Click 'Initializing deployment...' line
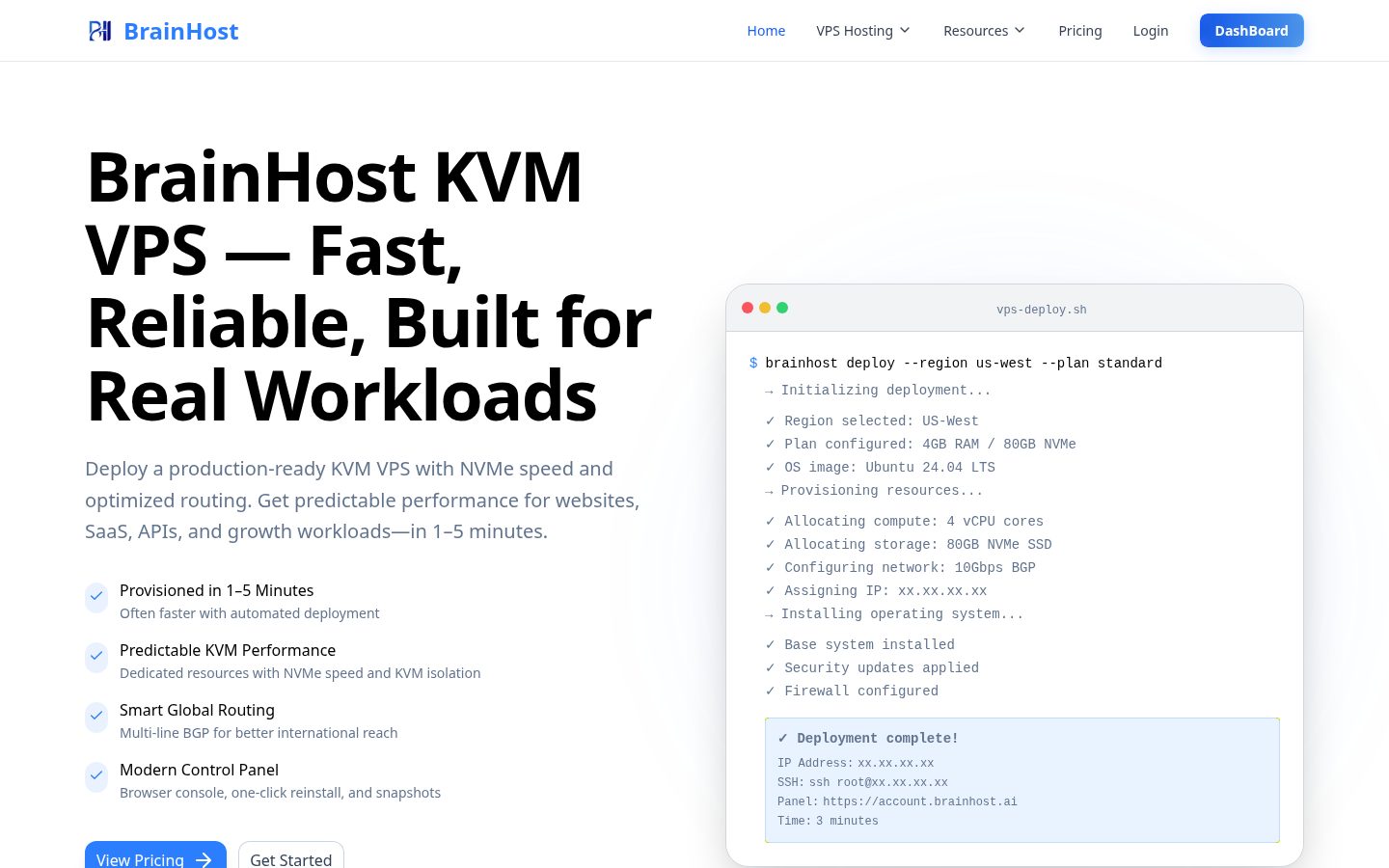Screen dimensions: 1389x868 click(878, 390)
